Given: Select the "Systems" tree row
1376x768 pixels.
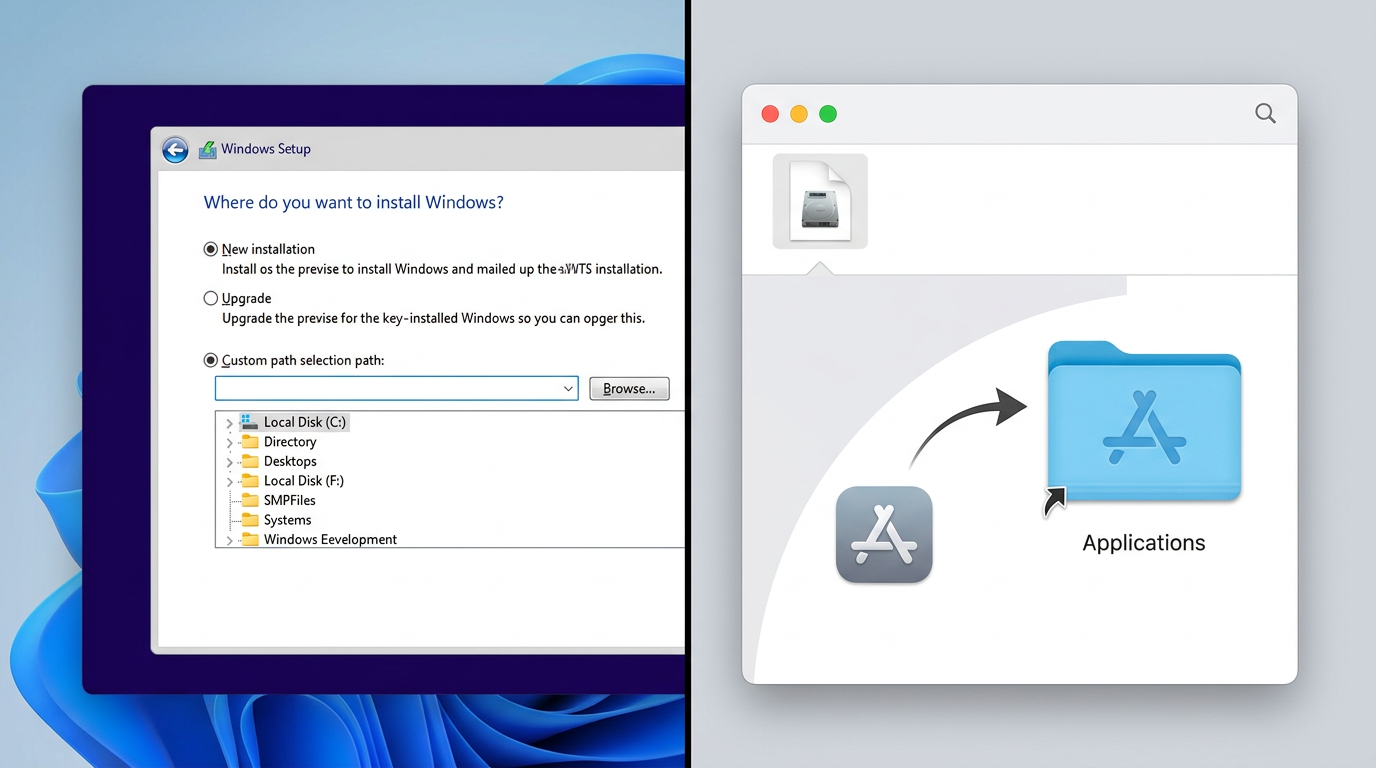Looking at the screenshot, I should click(x=288, y=520).
